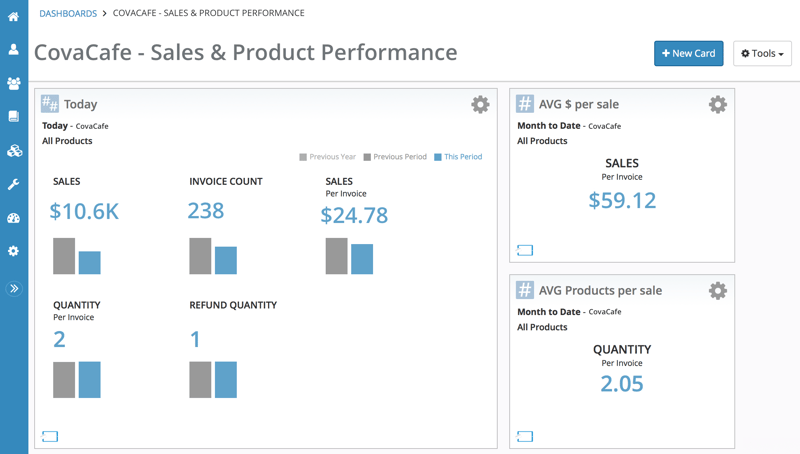Click the Today card type icon
Image resolution: width=800 pixels, height=454 pixels.
pos(49,104)
